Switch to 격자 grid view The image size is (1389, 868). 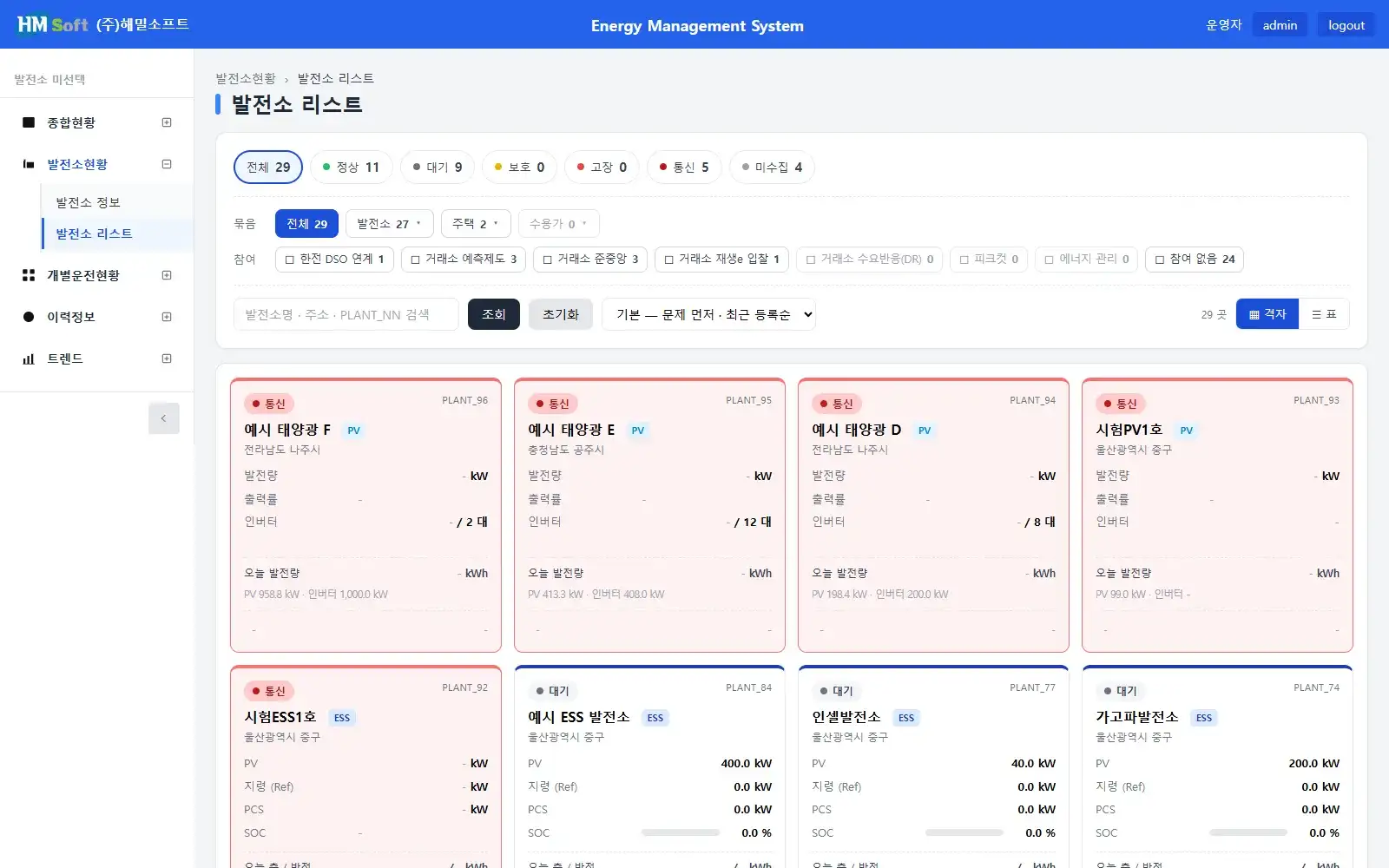point(1267,314)
